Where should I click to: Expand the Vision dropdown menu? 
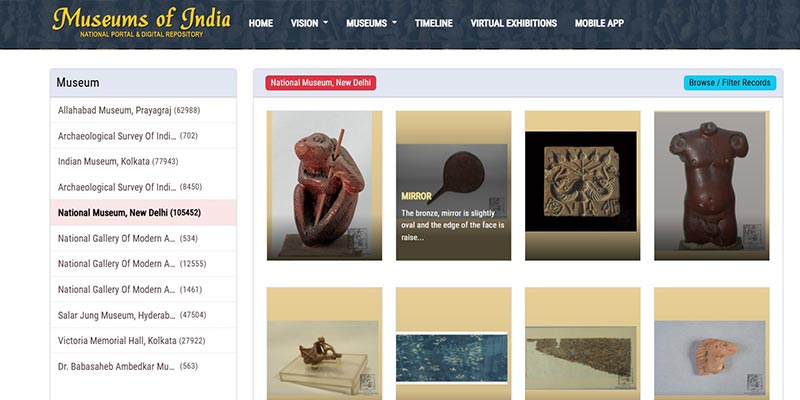pos(309,23)
